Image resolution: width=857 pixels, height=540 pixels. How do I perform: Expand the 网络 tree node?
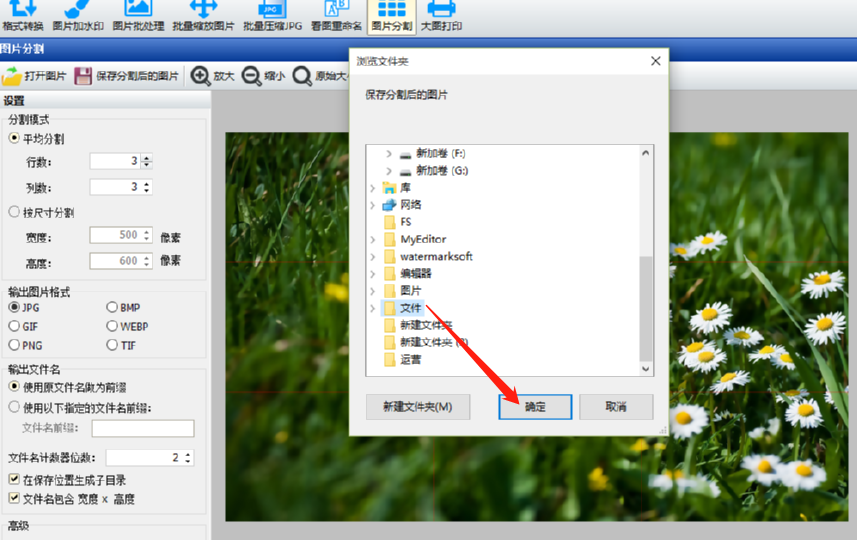coord(373,206)
